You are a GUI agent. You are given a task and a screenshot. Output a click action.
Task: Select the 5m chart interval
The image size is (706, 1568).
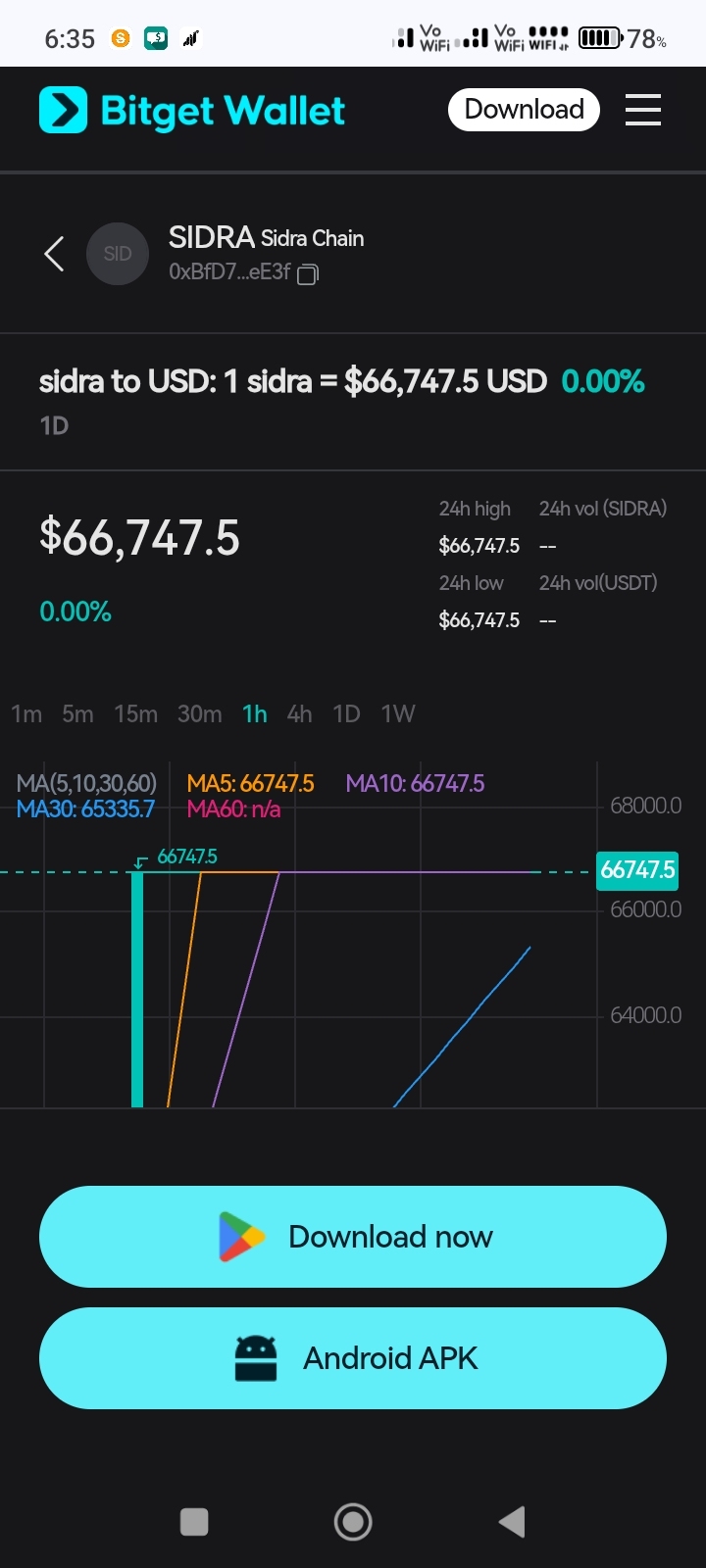(x=77, y=713)
